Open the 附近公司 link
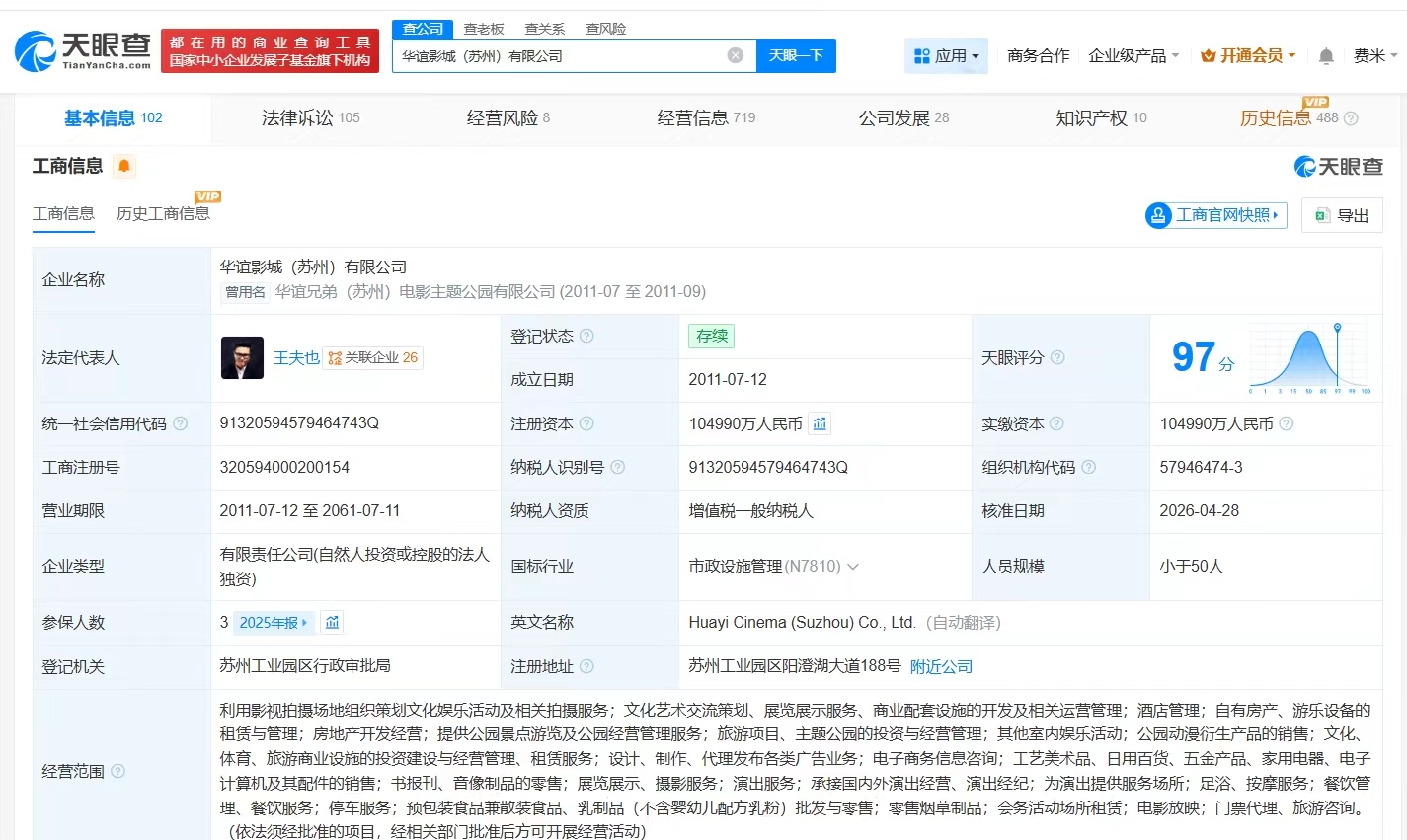The height and width of the screenshot is (840, 1407). coord(941,666)
